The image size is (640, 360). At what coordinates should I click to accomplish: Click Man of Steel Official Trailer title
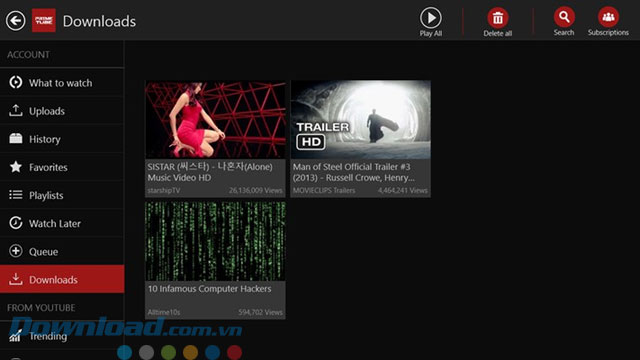pos(353,172)
